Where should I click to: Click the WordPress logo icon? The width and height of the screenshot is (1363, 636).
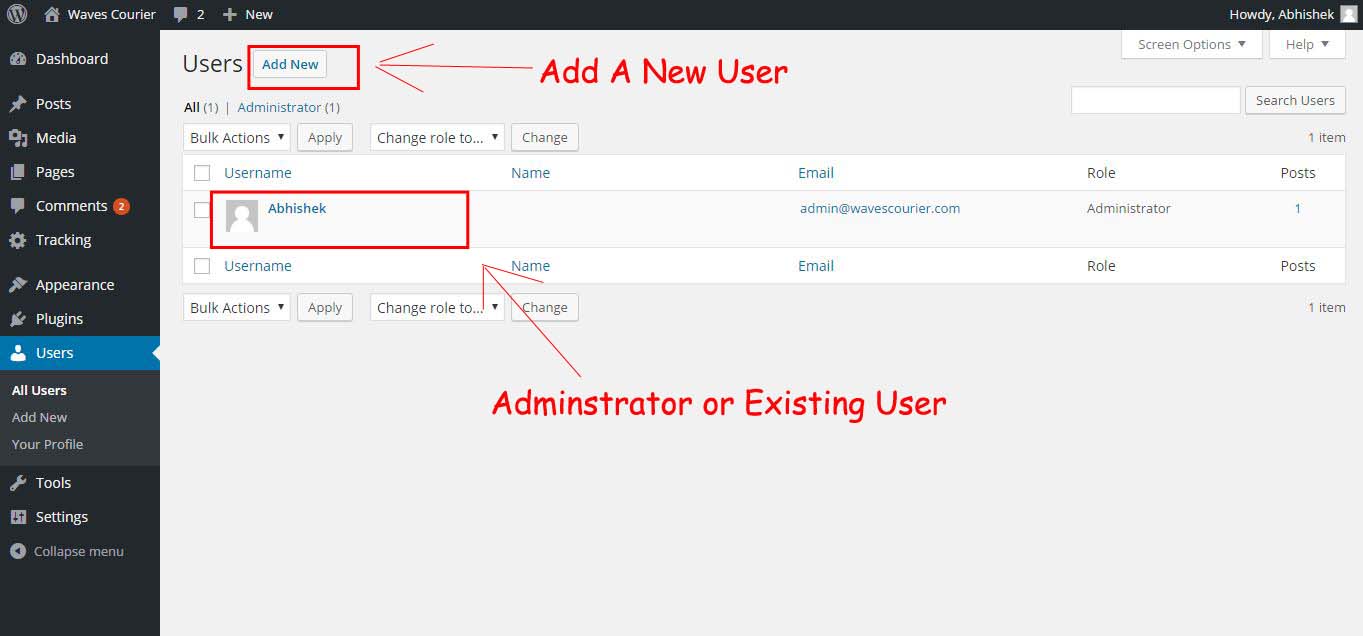click(x=17, y=14)
